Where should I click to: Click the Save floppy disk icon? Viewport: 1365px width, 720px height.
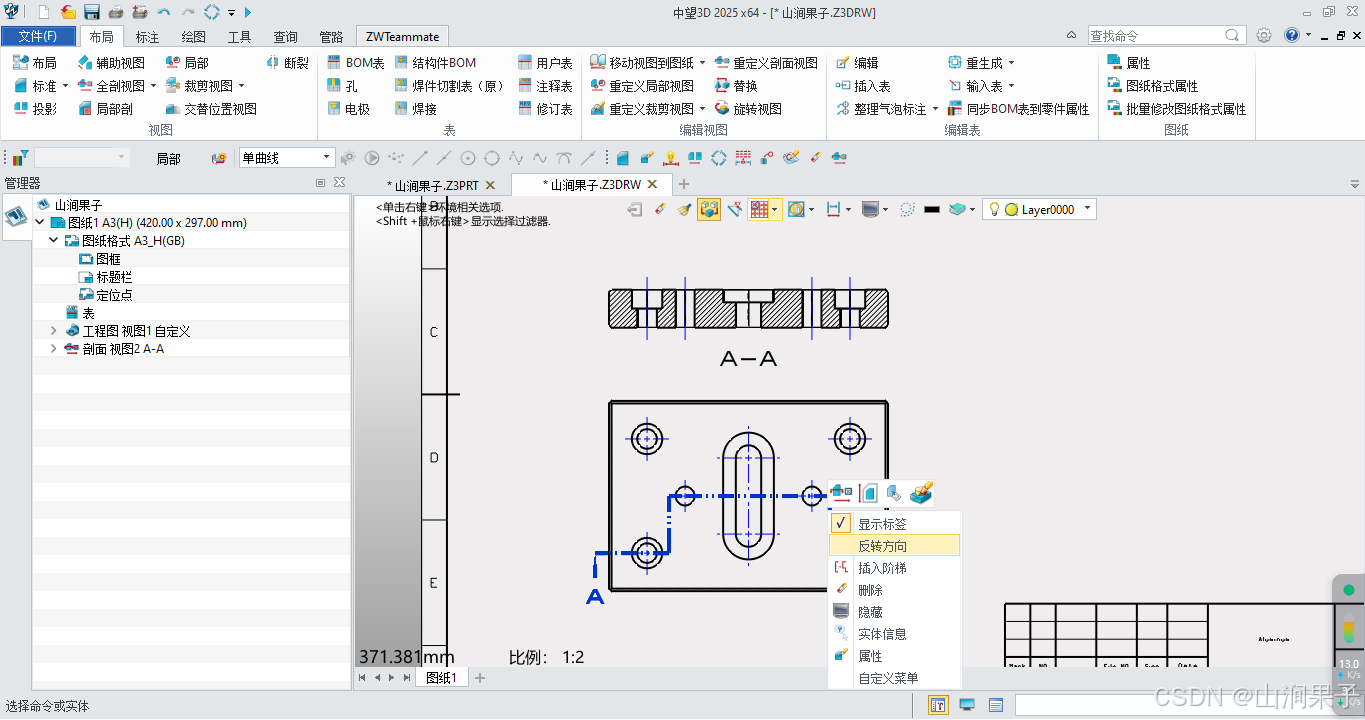(x=92, y=12)
